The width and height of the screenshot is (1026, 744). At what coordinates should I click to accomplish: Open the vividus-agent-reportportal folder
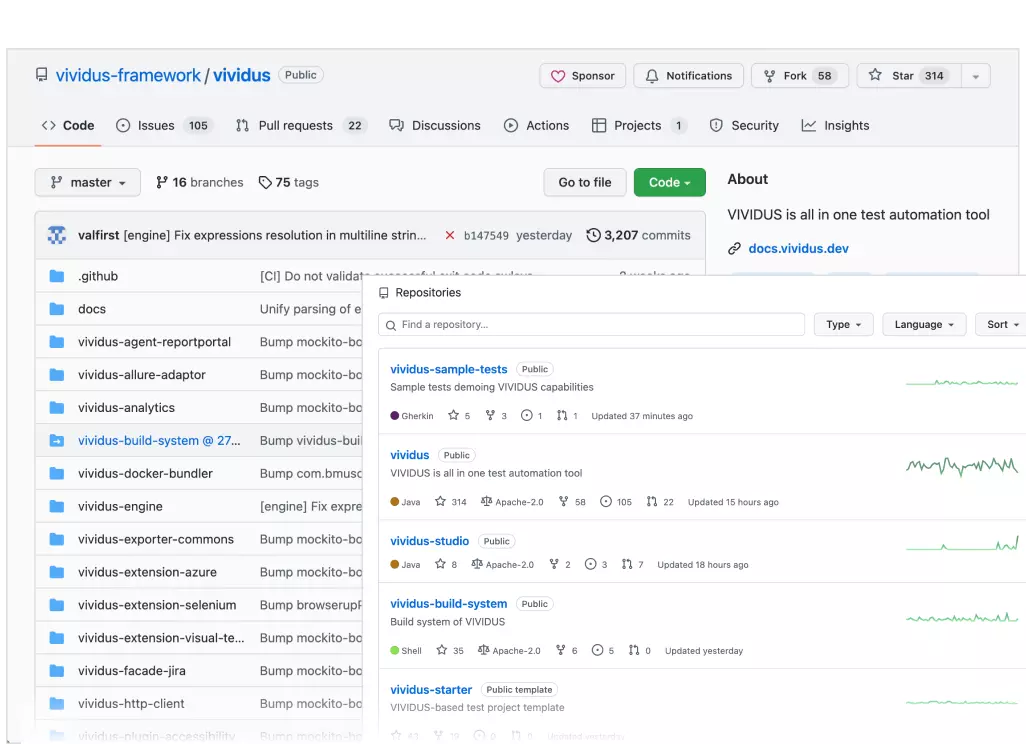click(x=154, y=342)
